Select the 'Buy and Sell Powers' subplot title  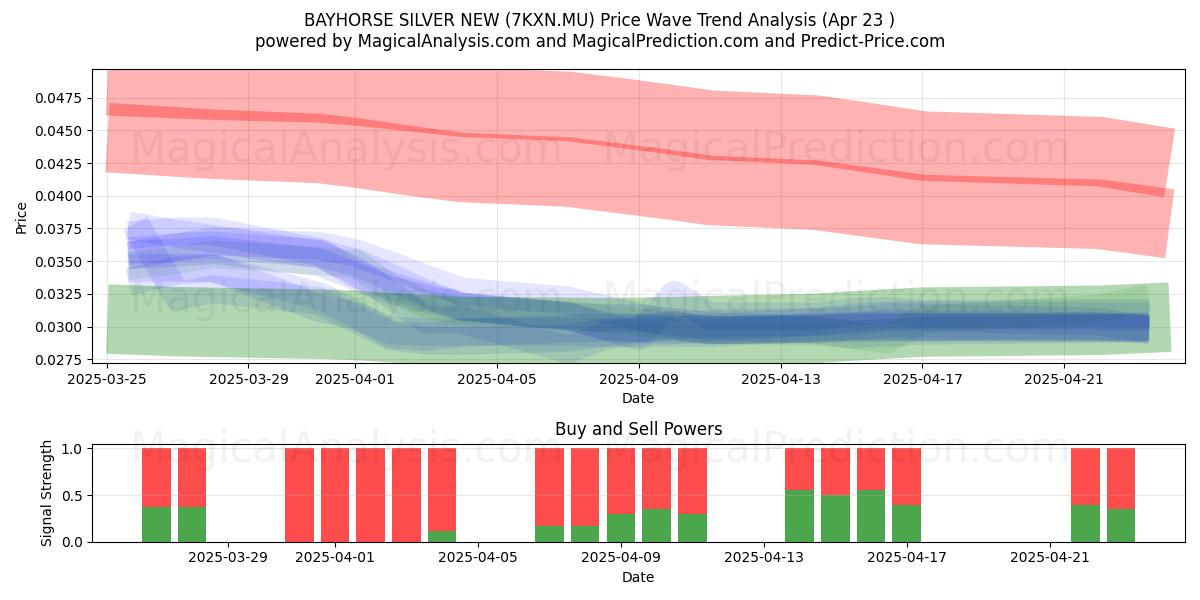pos(638,429)
